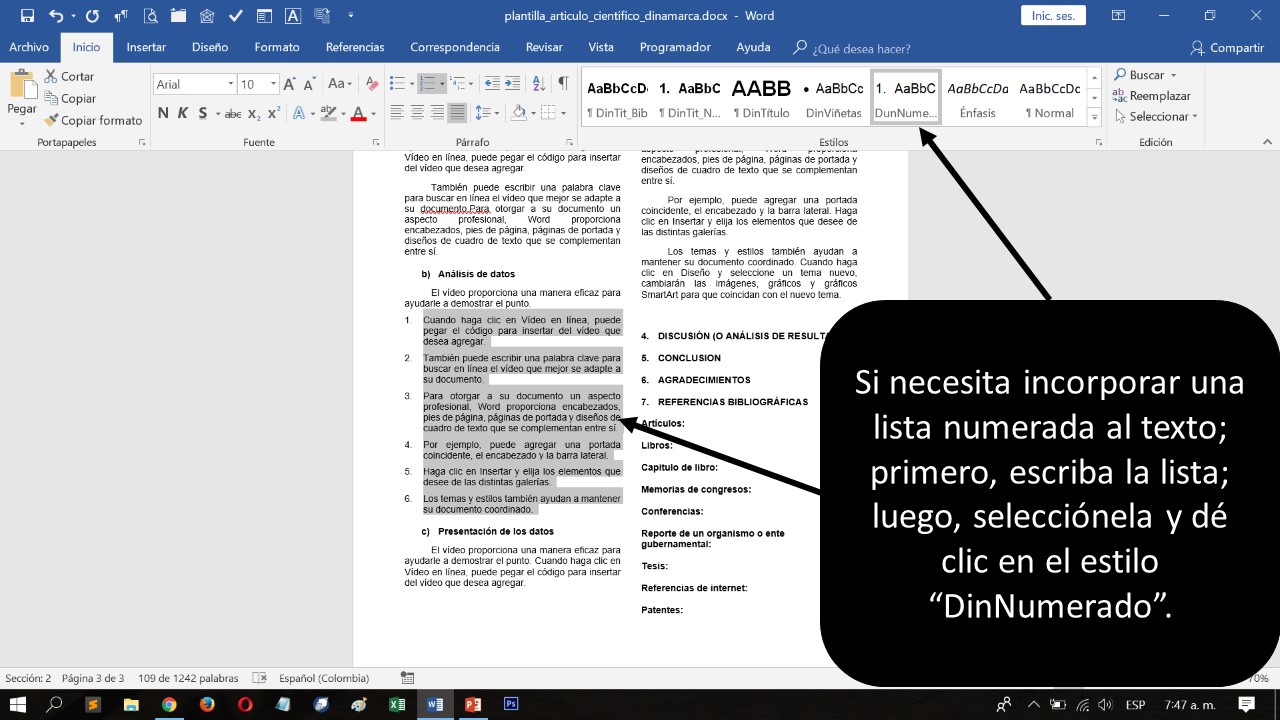Open the Windows Start menu
The height and width of the screenshot is (720, 1280).
(x=18, y=704)
